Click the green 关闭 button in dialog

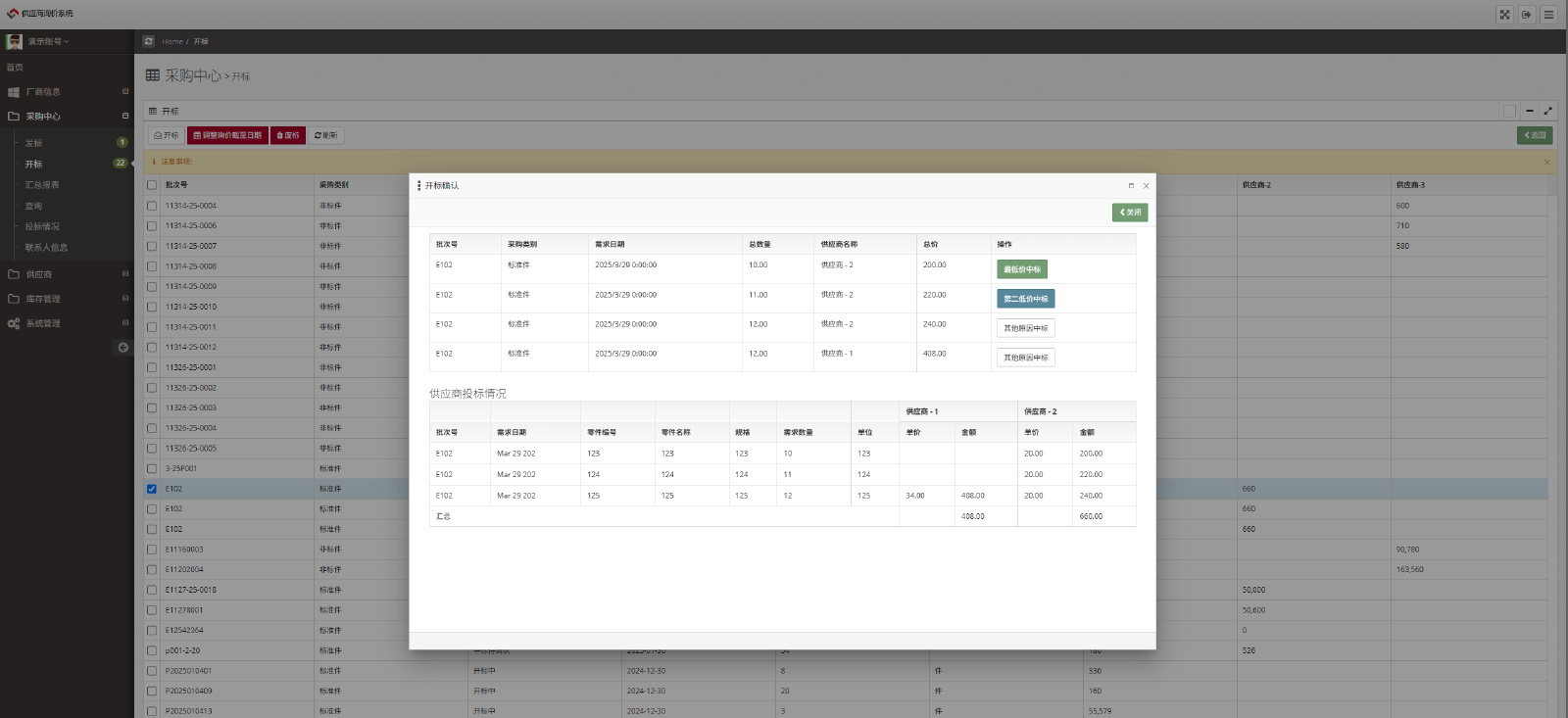click(x=1130, y=213)
